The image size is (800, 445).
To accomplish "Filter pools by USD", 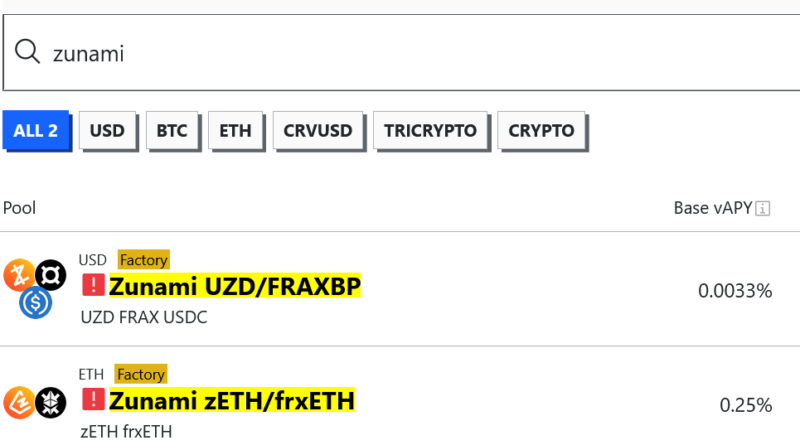I will click(x=107, y=130).
